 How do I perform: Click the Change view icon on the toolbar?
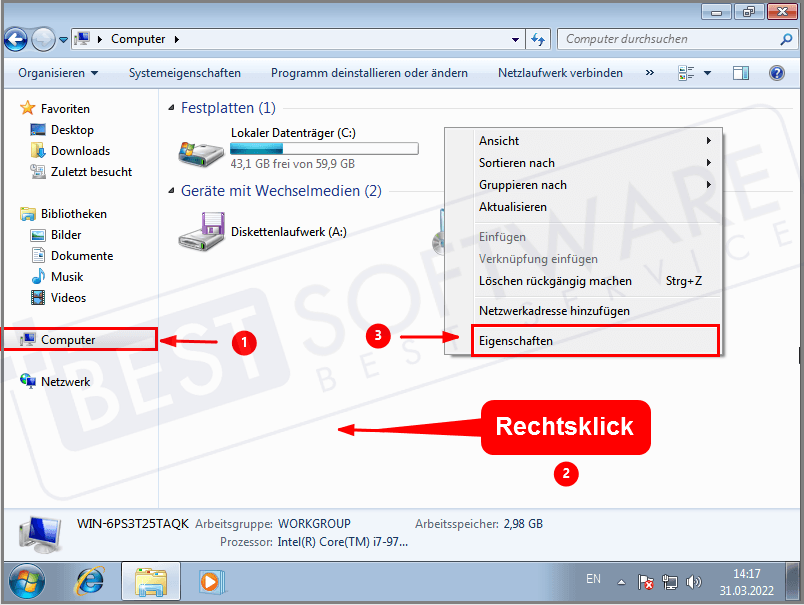coord(684,72)
